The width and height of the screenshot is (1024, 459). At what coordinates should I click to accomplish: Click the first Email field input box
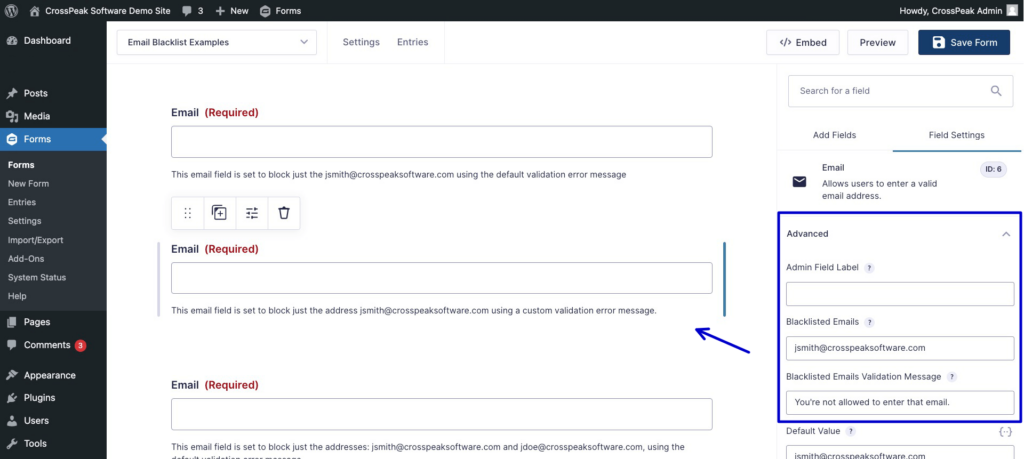click(x=441, y=142)
